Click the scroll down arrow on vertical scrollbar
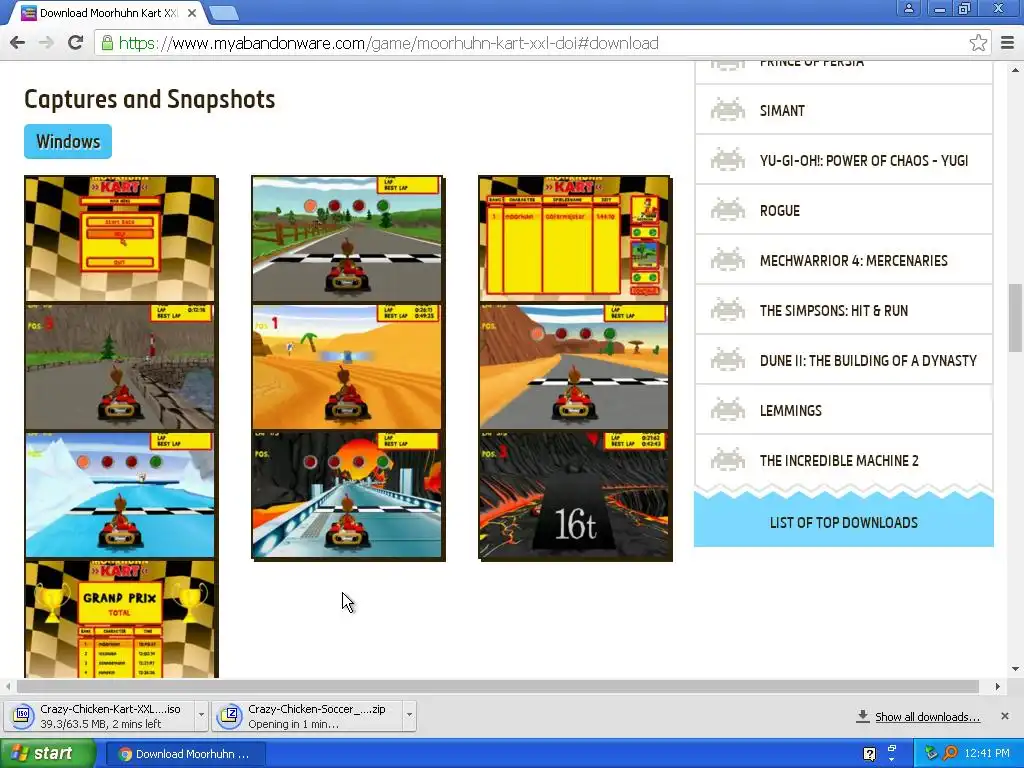Image resolution: width=1024 pixels, height=768 pixels. [1015, 669]
